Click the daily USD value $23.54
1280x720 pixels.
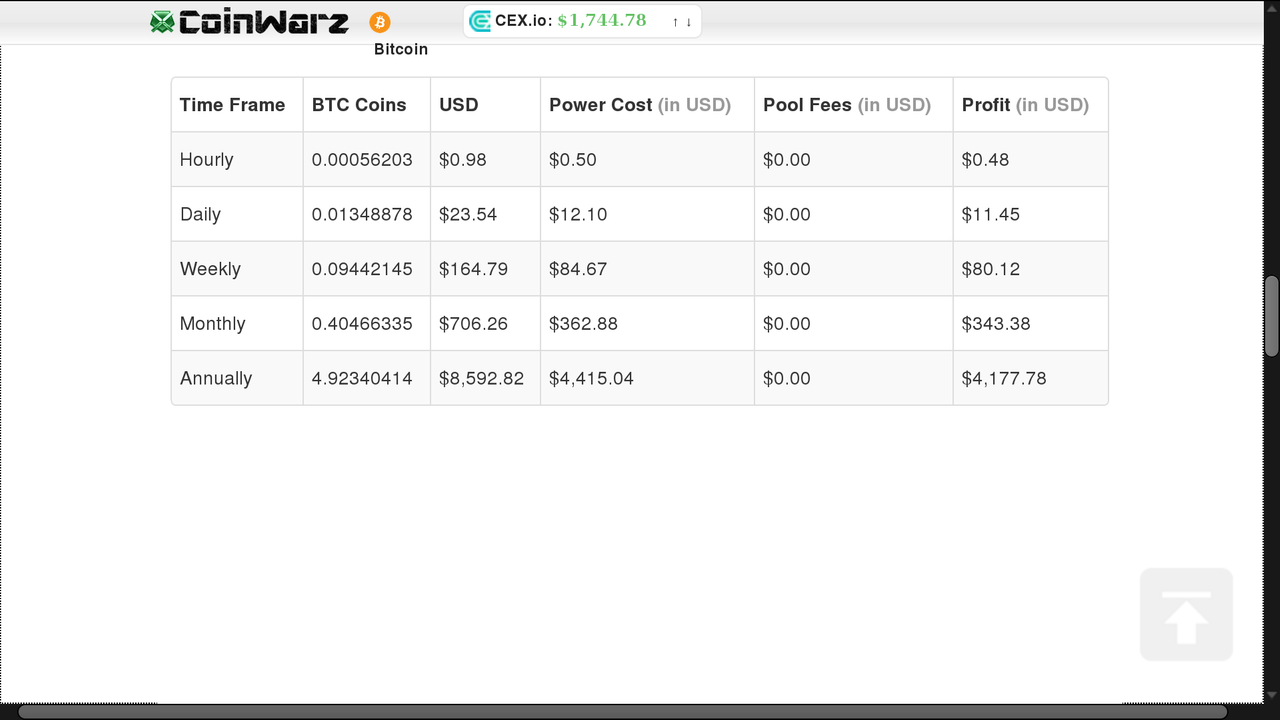point(468,214)
